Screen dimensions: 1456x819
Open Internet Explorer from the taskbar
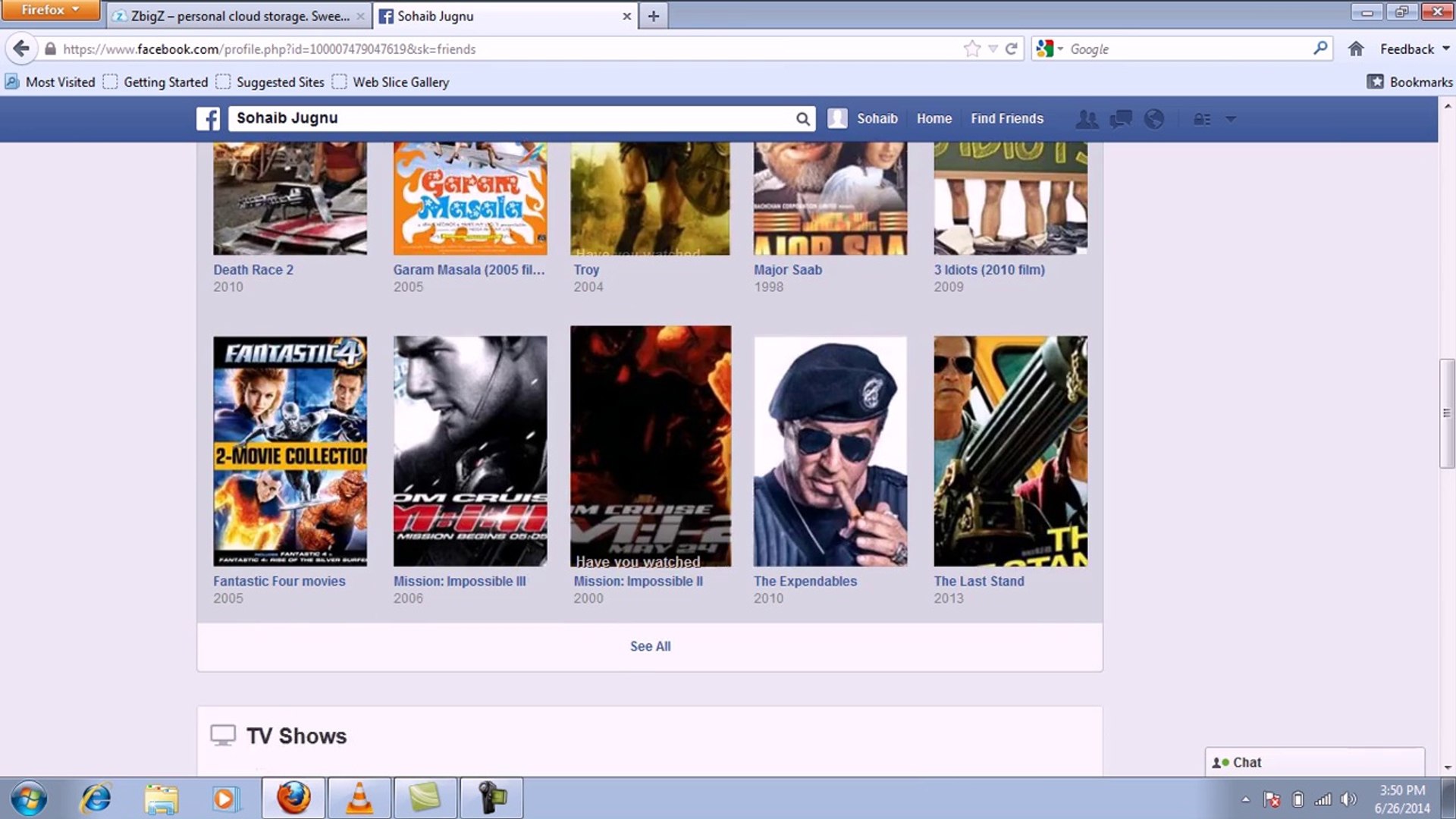95,798
